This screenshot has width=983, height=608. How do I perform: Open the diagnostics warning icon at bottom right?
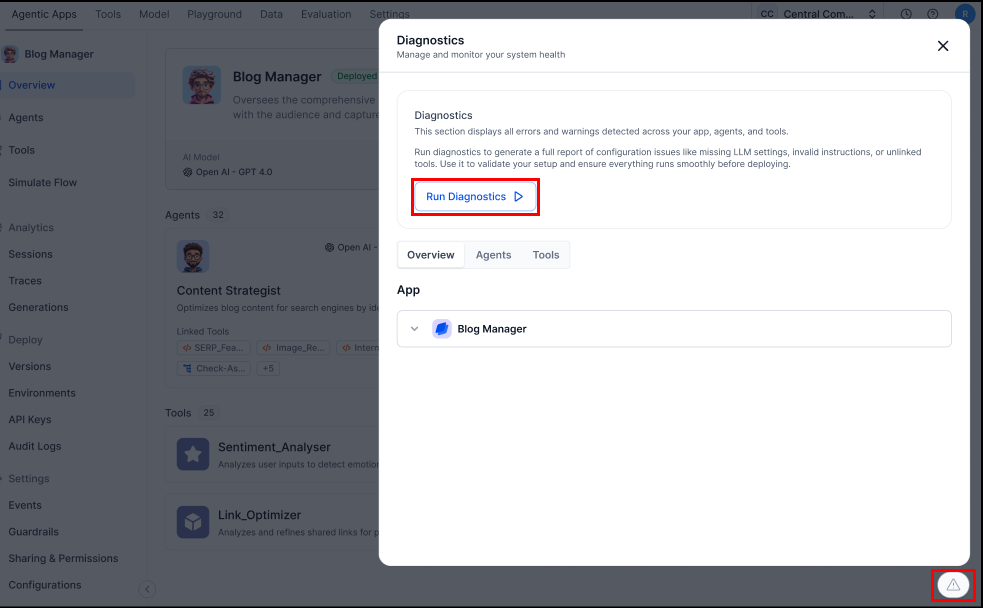pyautogui.click(x=952, y=585)
